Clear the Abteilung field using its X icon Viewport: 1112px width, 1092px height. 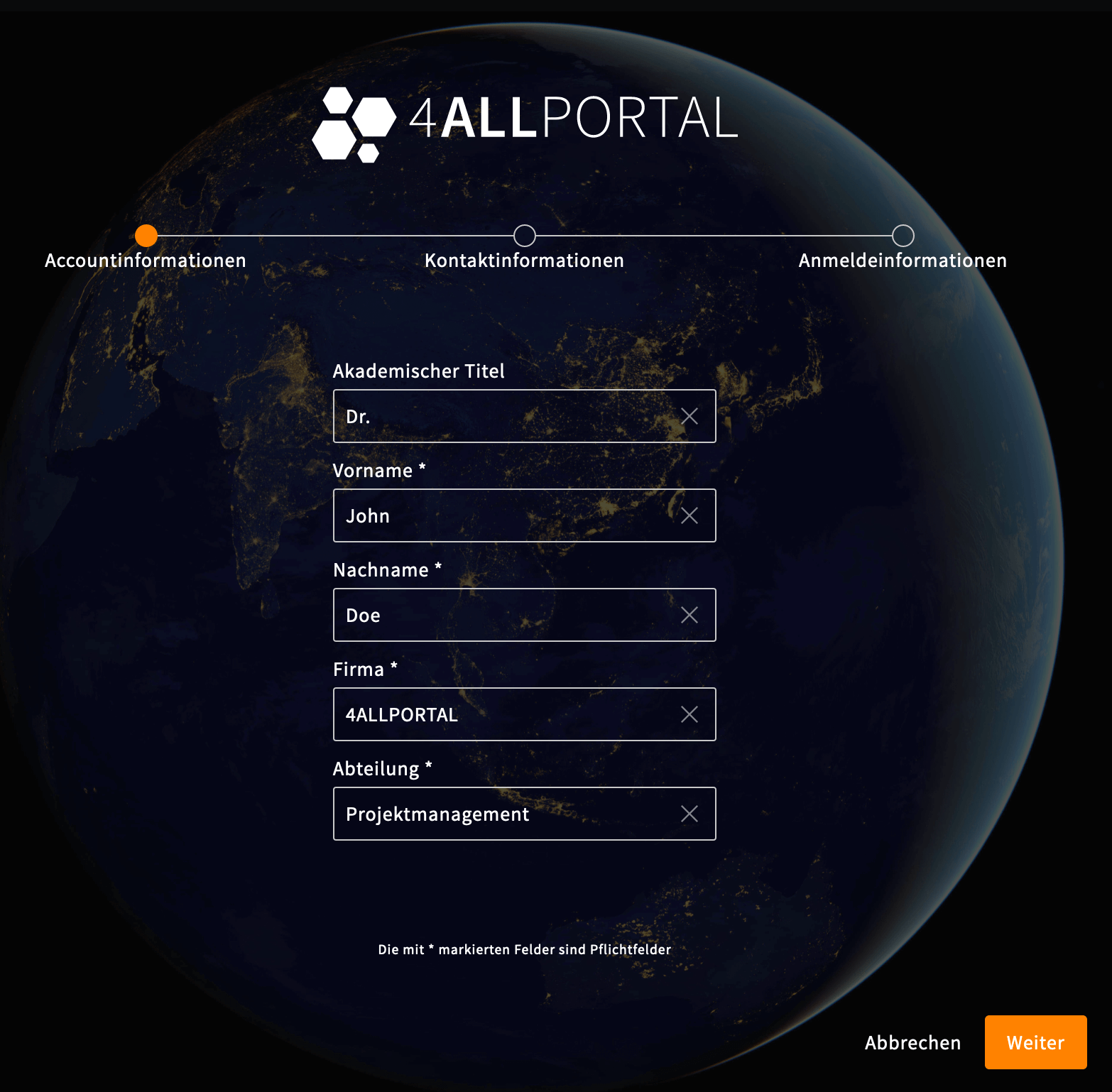pyautogui.click(x=689, y=814)
